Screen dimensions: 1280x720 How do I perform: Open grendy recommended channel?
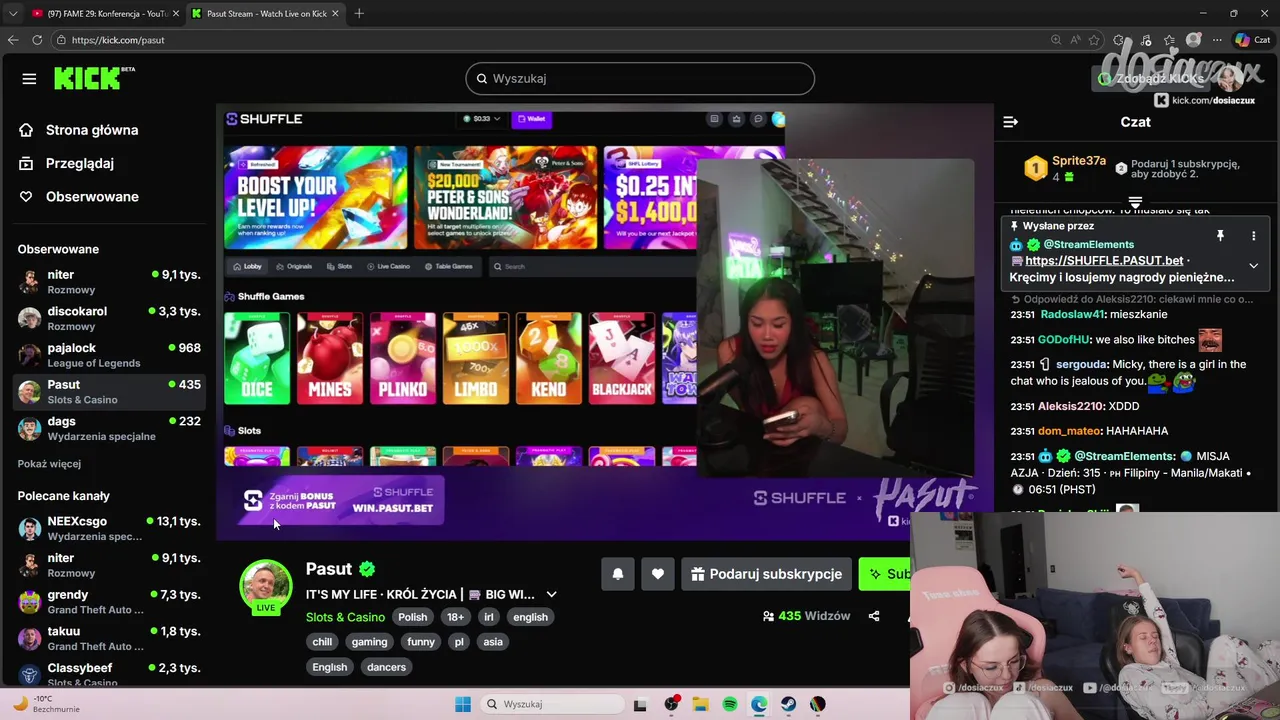pyautogui.click(x=108, y=602)
